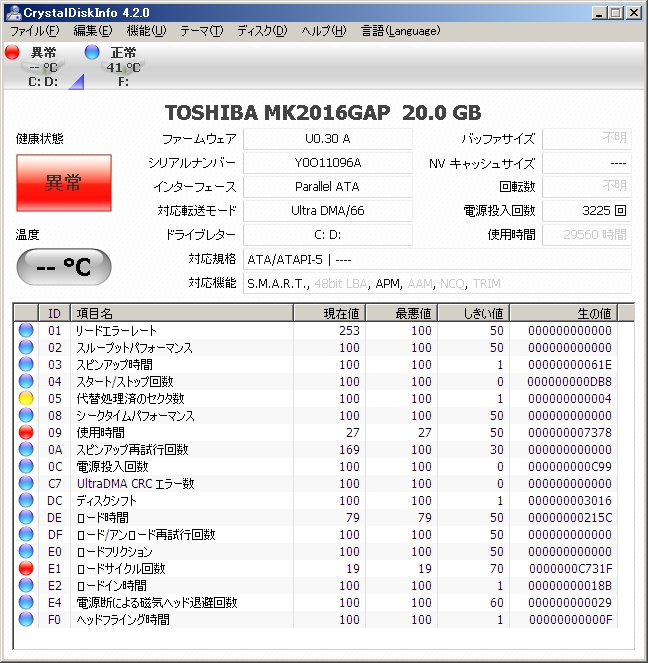Screen dimensions: 648x663
Task: Minimize the CrystalDiskInfo window
Action: coord(598,13)
